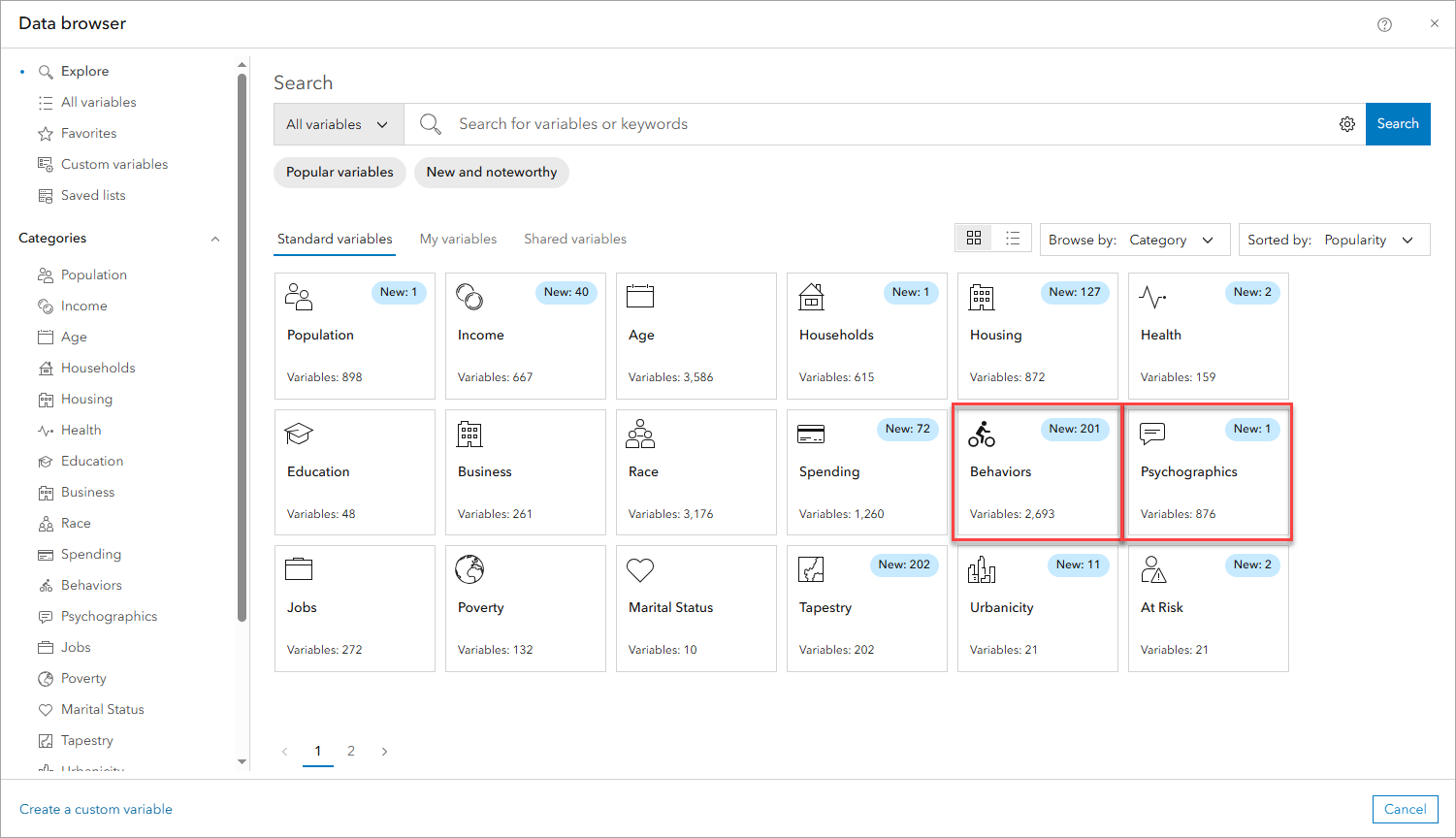Open the help question mark icon
The image size is (1456, 838).
point(1384,24)
